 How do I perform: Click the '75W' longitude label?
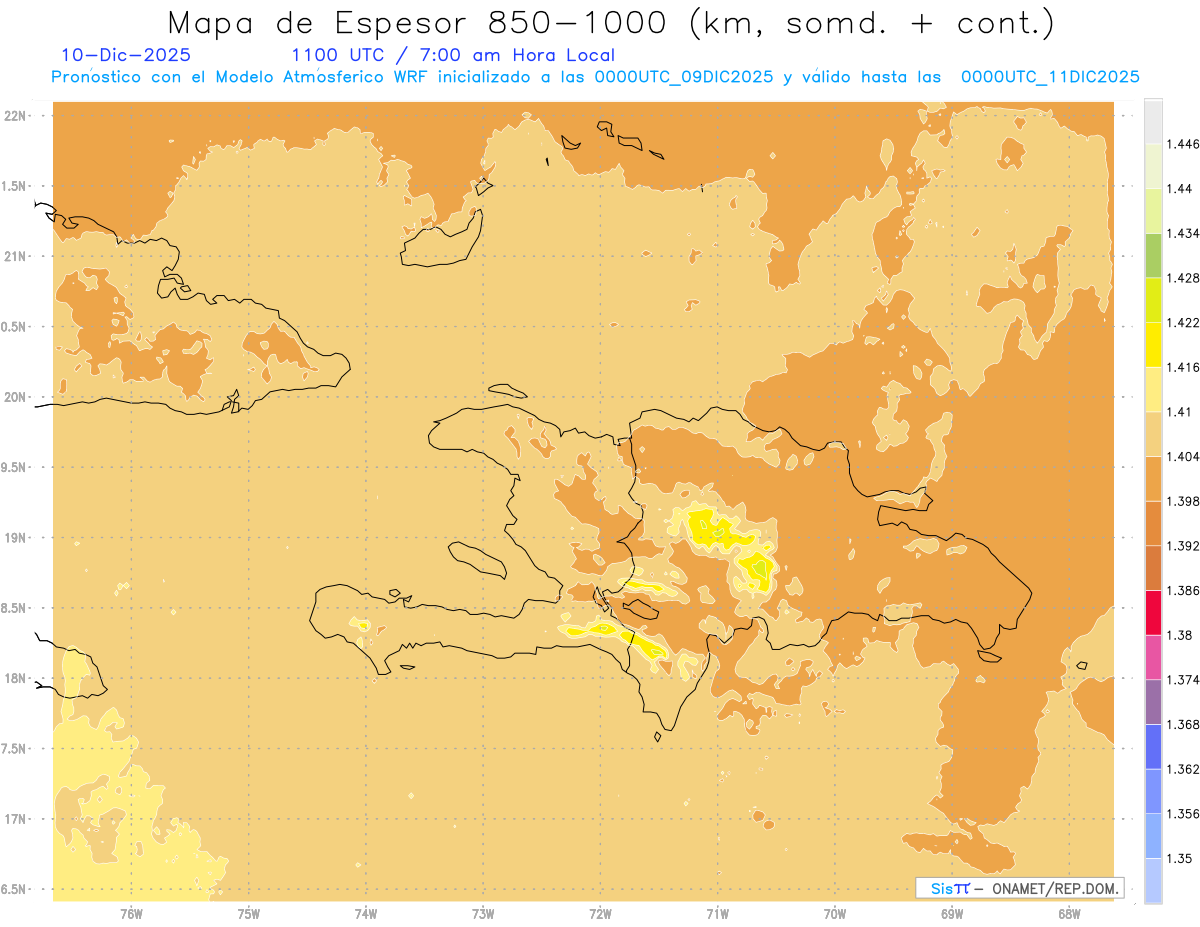coord(248,914)
